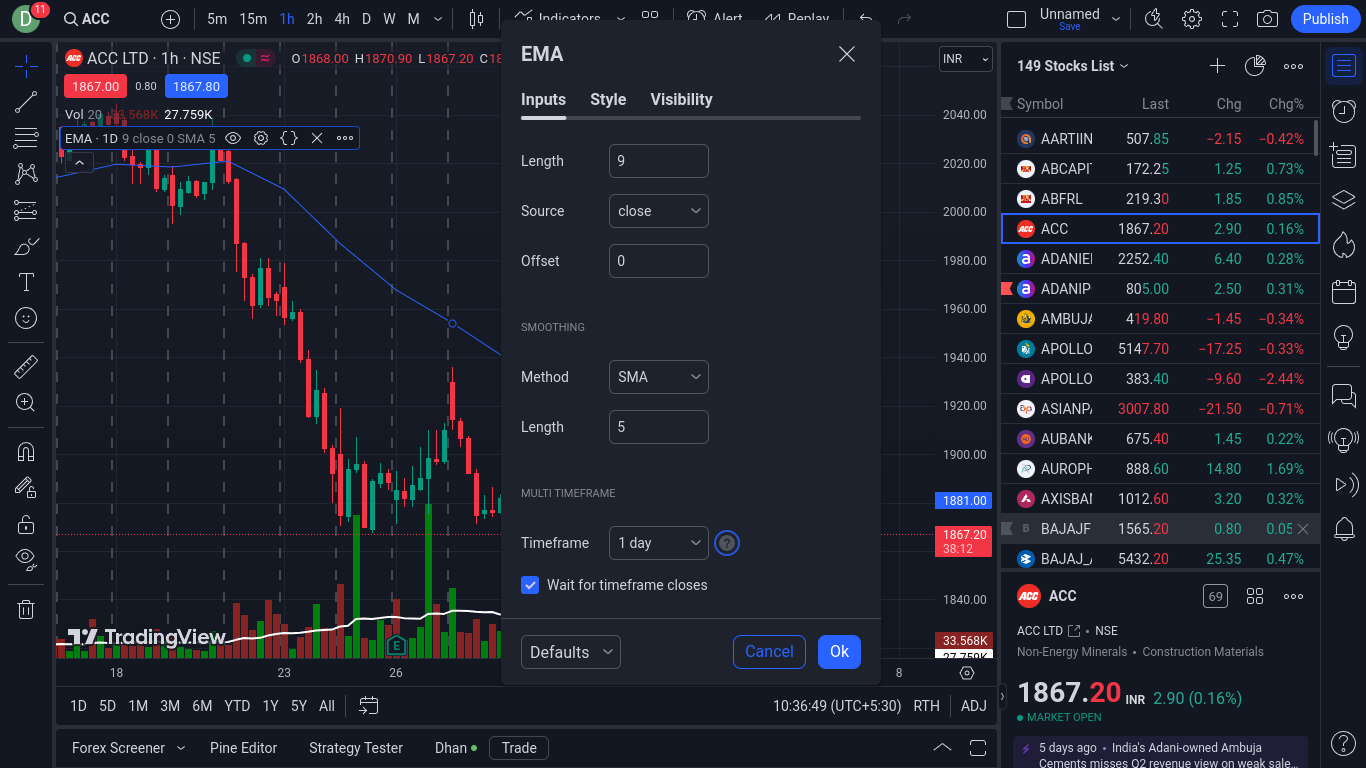Open the Fibonacci retracement tools
Screen dimensions: 1366x768
tap(26, 138)
